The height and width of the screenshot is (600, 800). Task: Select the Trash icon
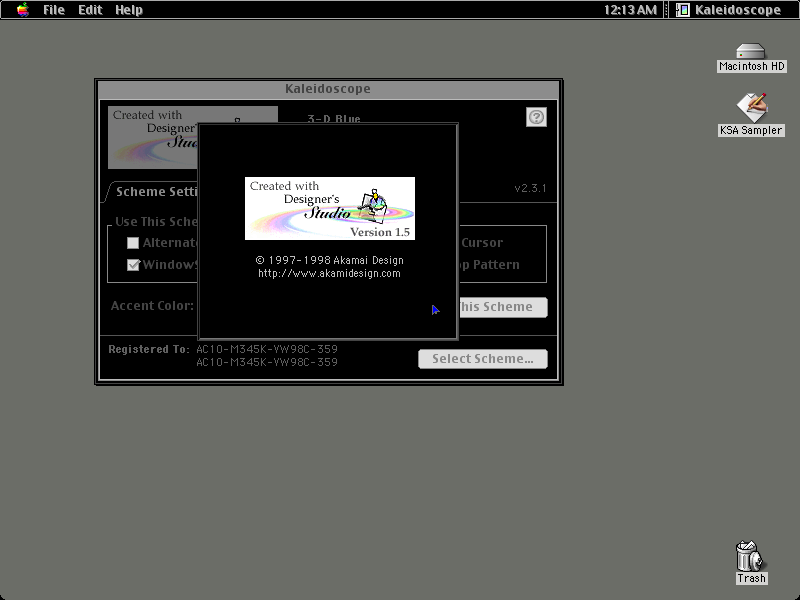click(751, 562)
